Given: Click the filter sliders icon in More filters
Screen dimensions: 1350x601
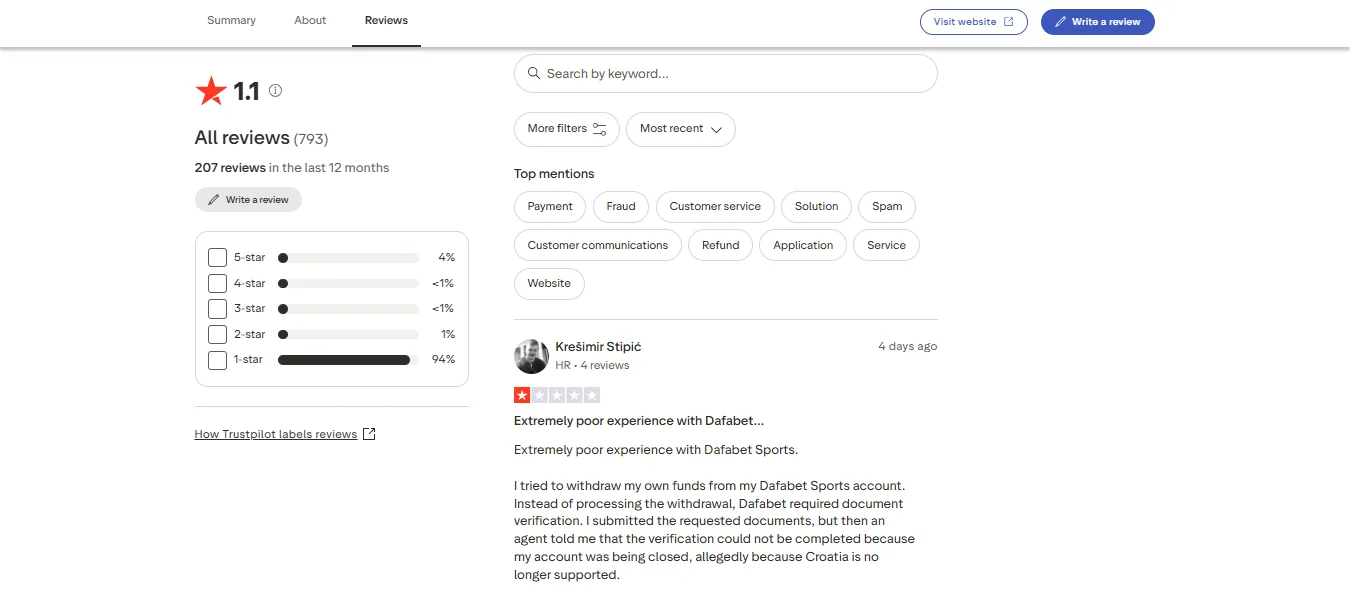Looking at the screenshot, I should pos(600,129).
